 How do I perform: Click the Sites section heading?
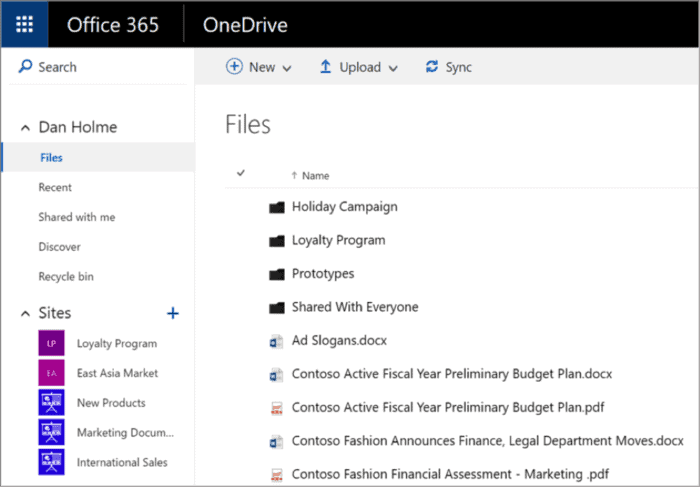point(54,313)
